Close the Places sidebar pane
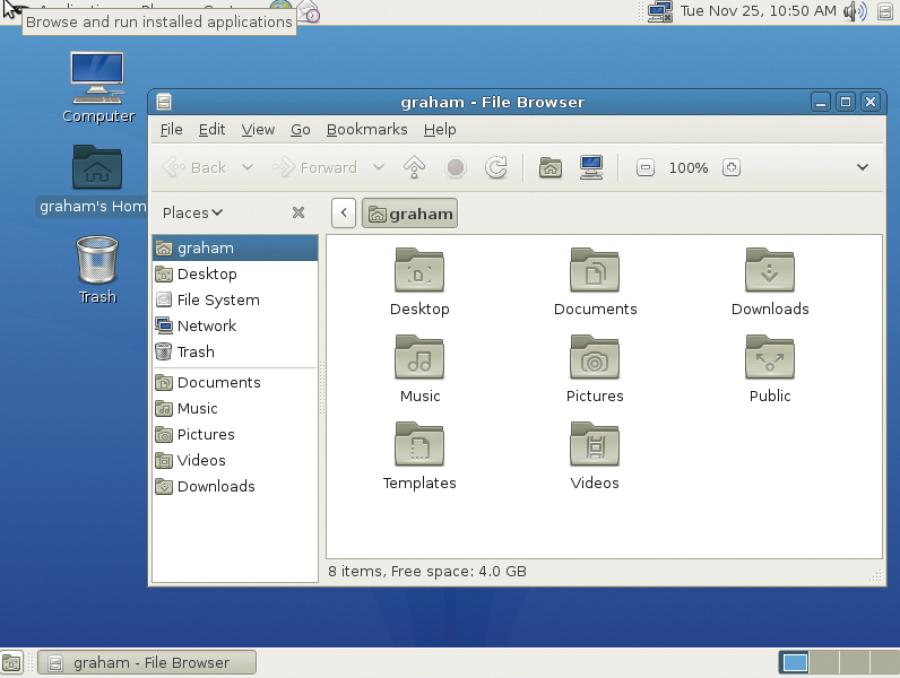Screen dimensions: 900x678 pos(298,212)
